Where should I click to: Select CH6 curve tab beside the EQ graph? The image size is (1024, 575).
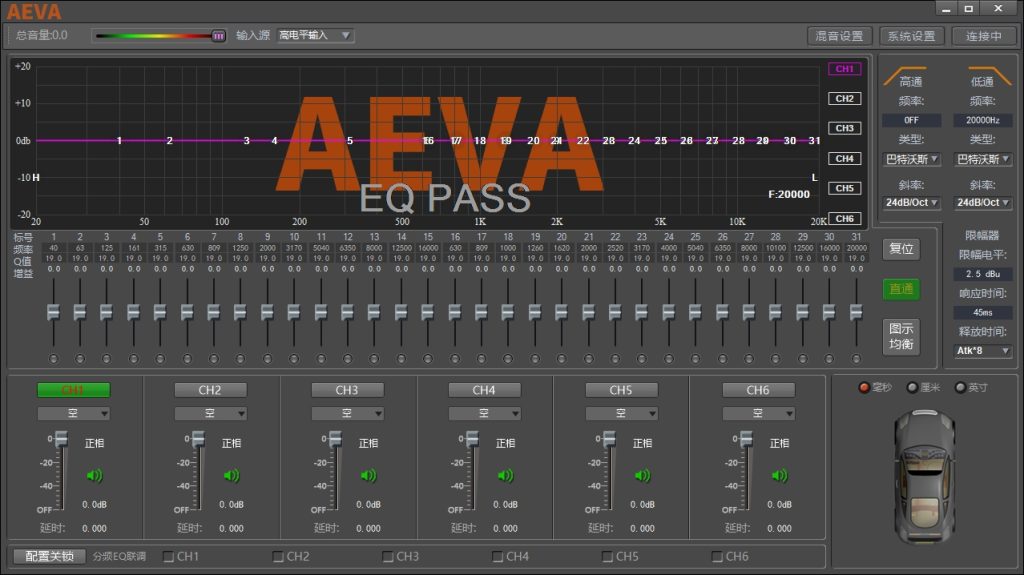[x=844, y=218]
